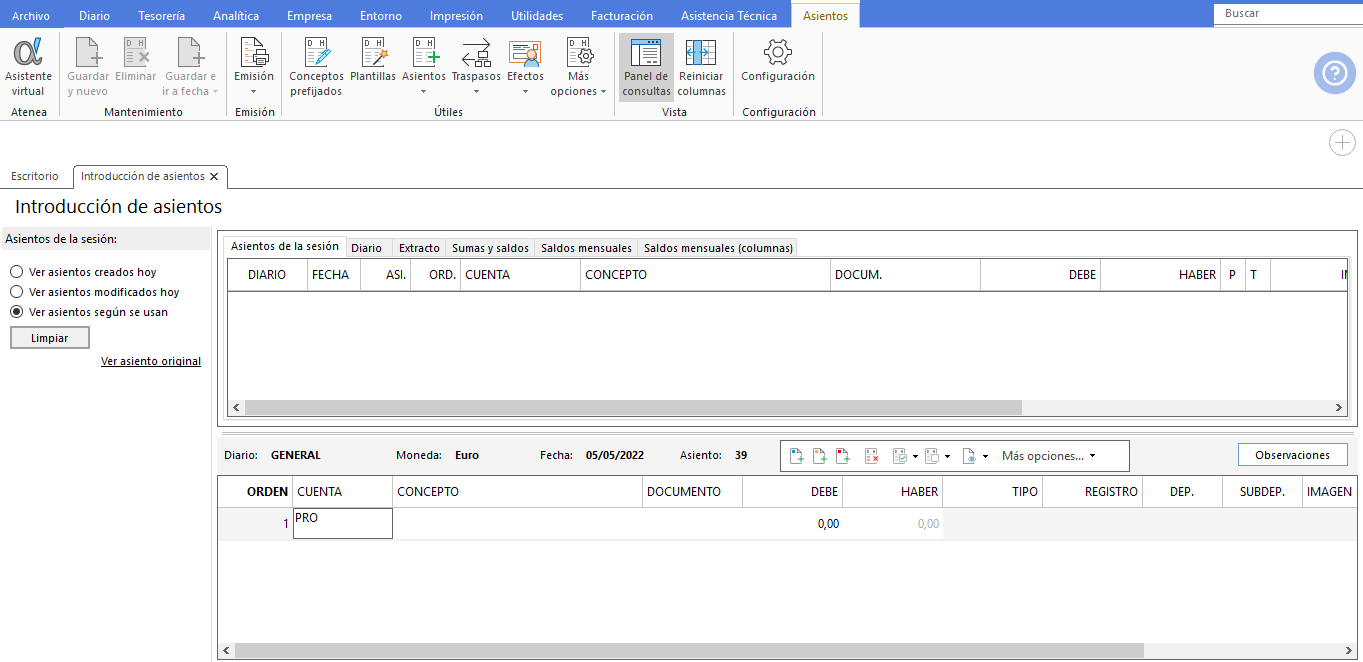The image size is (1363, 662).
Task: Click Guardar e ir a fecha
Action: coord(190,66)
